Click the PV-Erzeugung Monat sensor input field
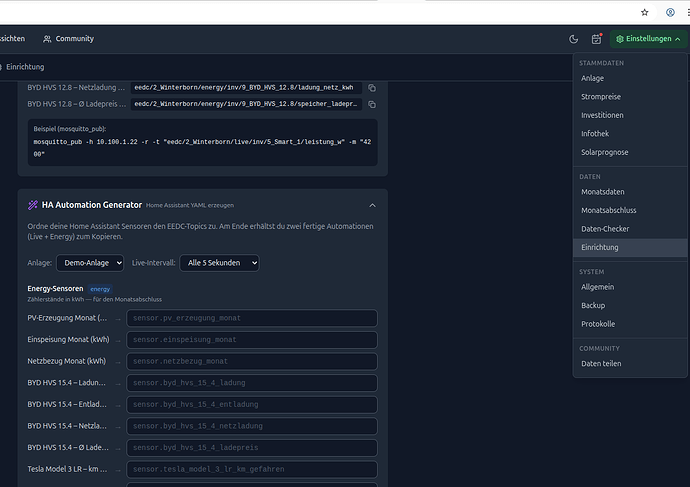 [x=251, y=318]
